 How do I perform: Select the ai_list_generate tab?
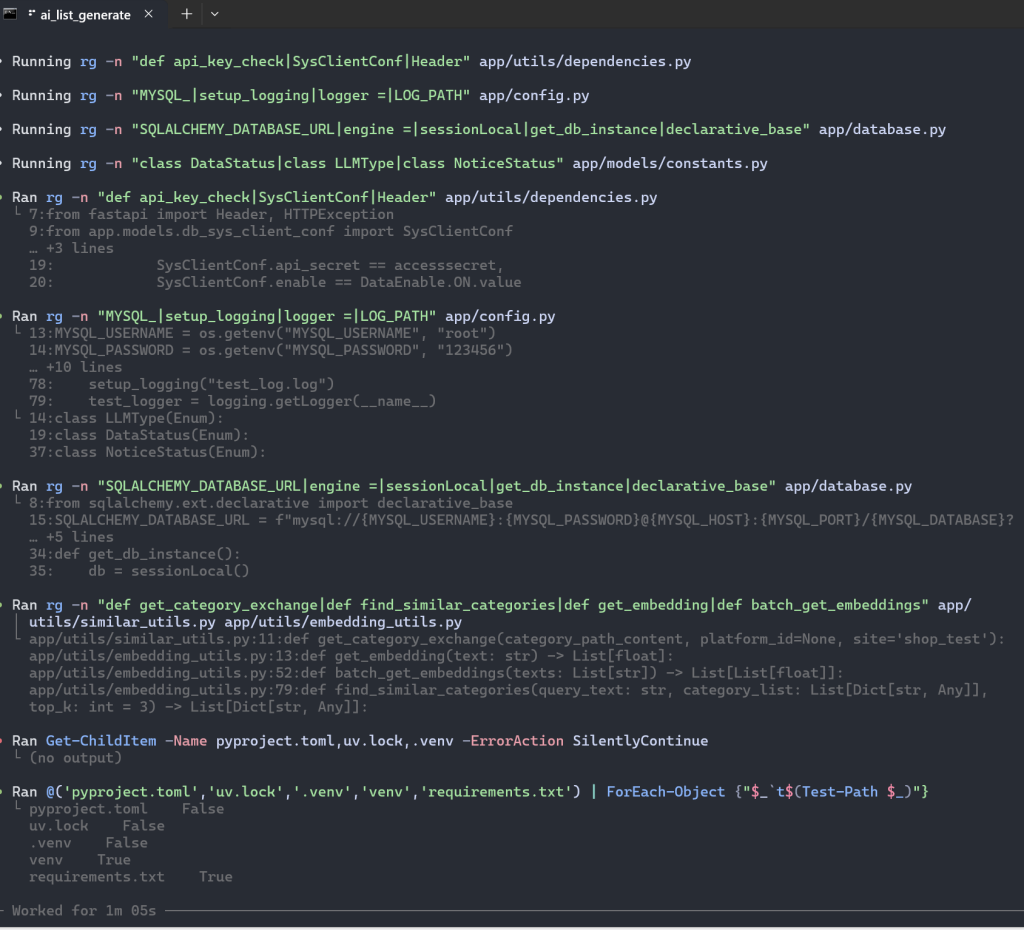click(85, 14)
